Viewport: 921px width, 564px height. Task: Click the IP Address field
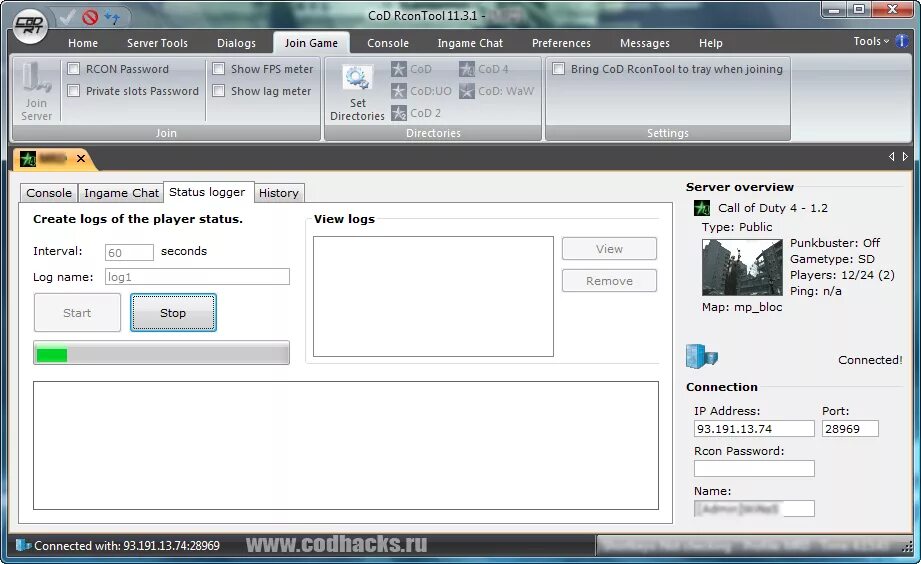click(754, 429)
